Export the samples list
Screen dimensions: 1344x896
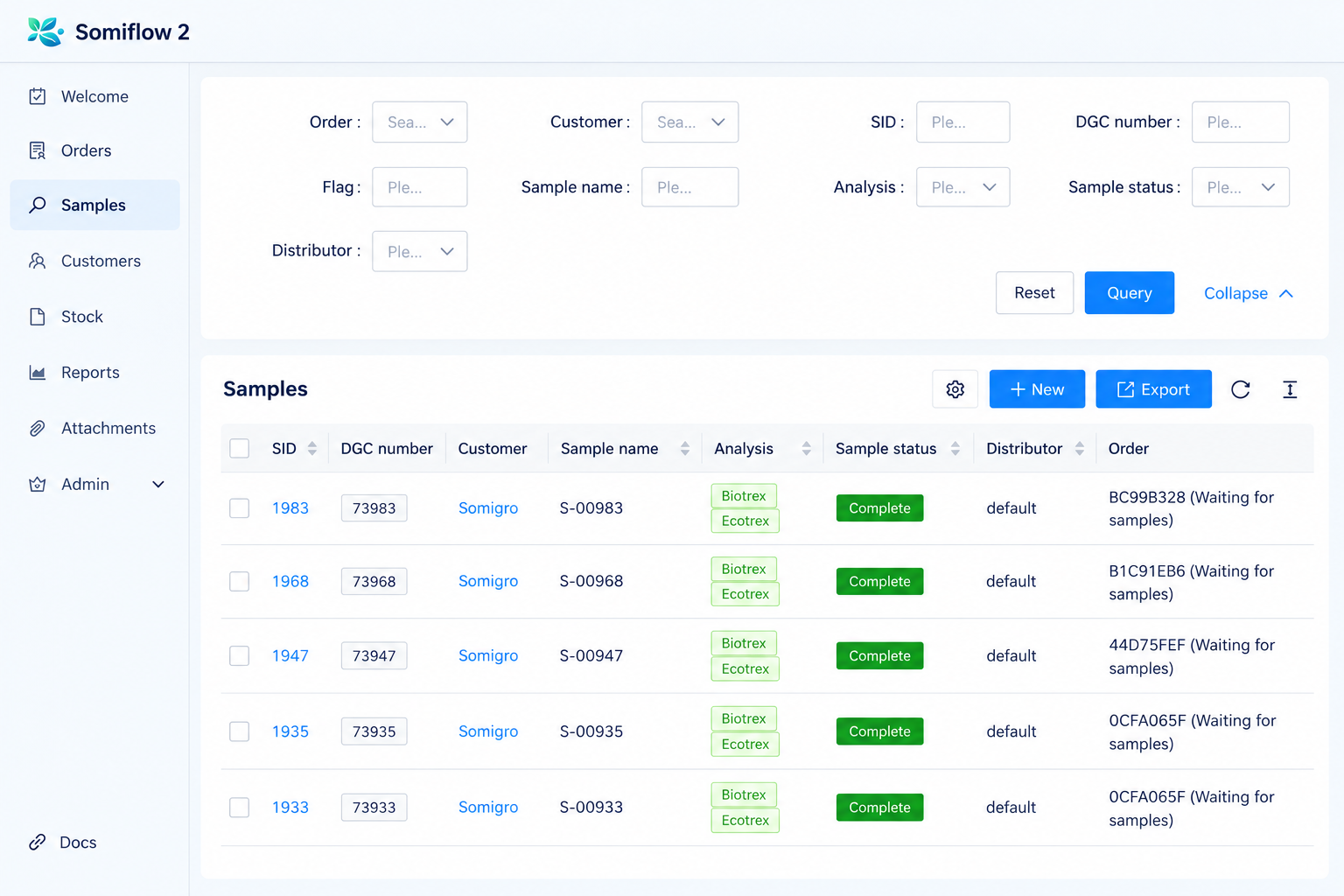pos(1153,389)
